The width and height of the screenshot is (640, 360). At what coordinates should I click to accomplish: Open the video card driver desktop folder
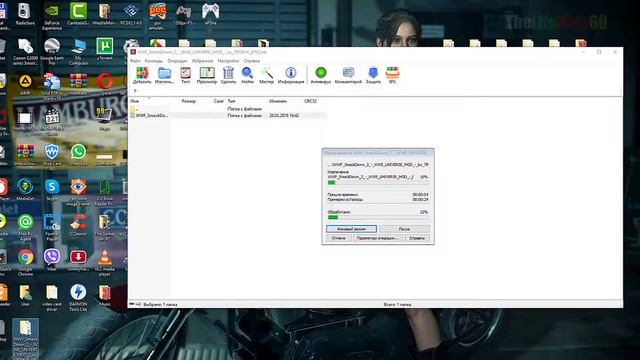52,298
